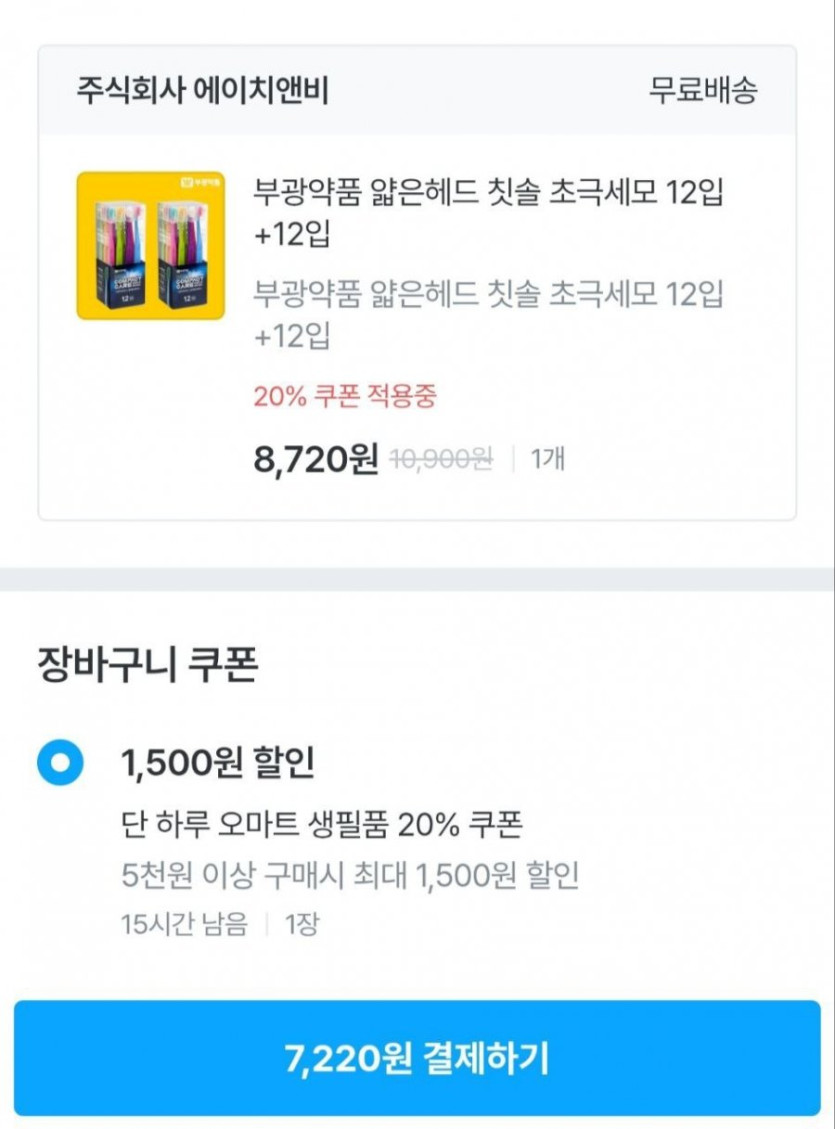Viewport: 835px width, 1129px height.
Task: Tap the 무료배송 shipping label
Action: point(703,91)
